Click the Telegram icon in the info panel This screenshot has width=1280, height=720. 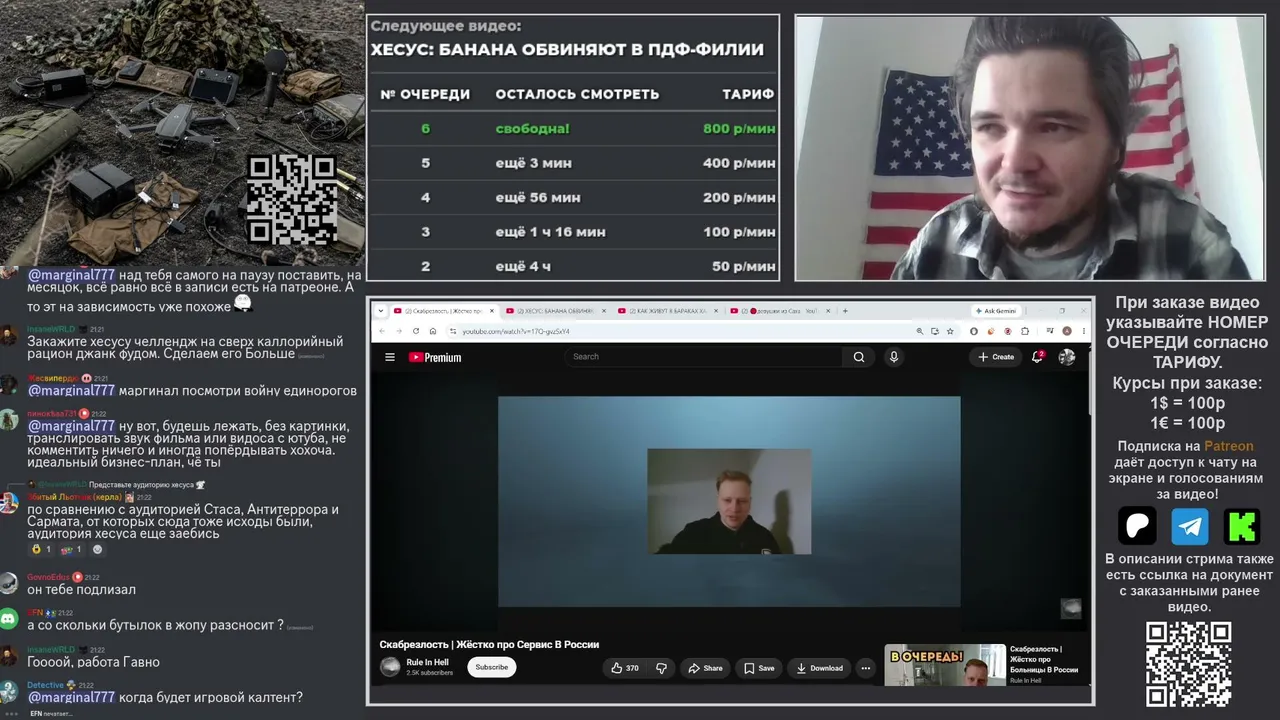coord(1190,525)
